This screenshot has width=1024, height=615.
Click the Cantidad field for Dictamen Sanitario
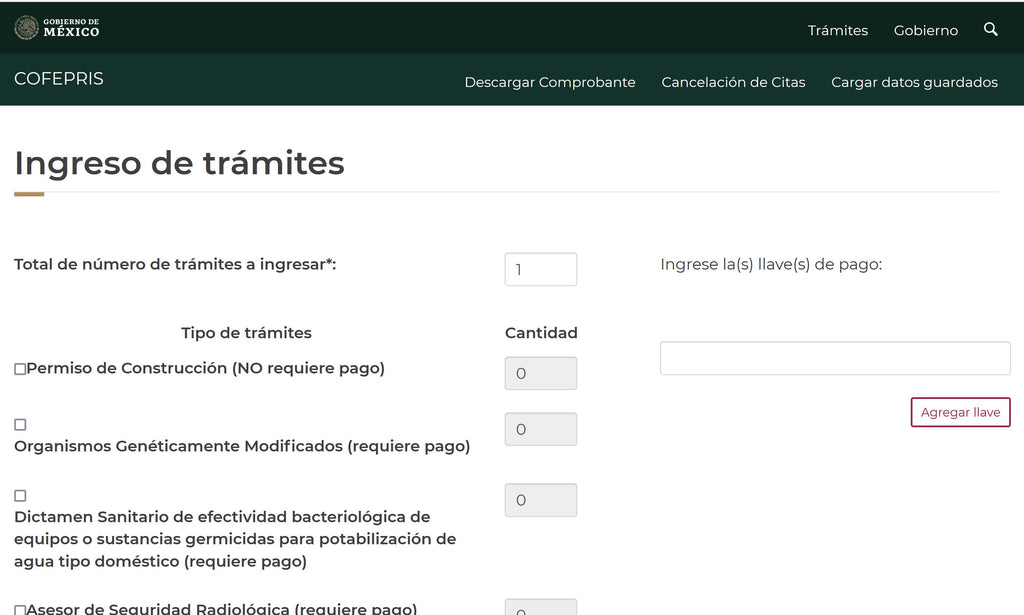[x=540, y=500]
